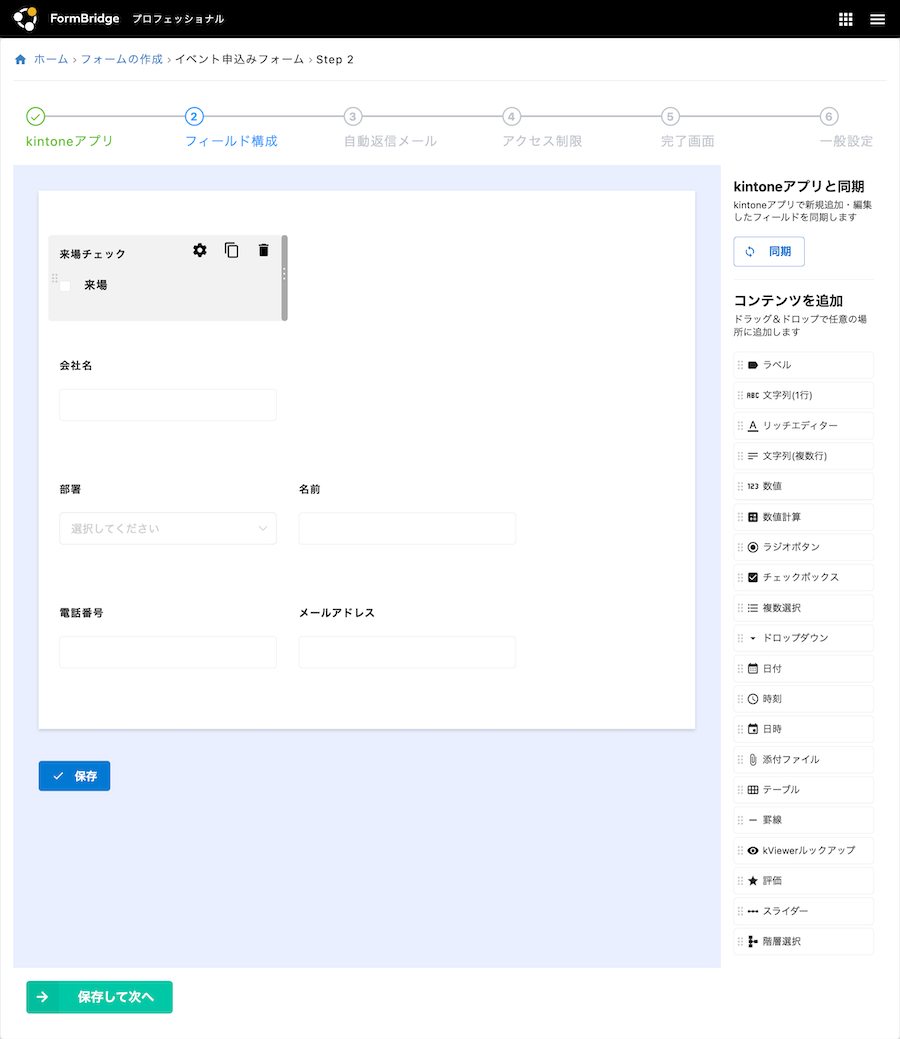Select the 階層選択 content item
Image resolution: width=900 pixels, height=1039 pixels.
pyautogui.click(x=804, y=941)
